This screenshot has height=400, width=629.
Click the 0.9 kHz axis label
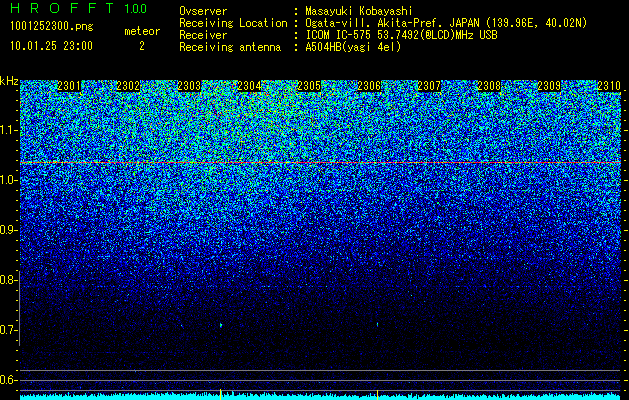(x=9, y=230)
